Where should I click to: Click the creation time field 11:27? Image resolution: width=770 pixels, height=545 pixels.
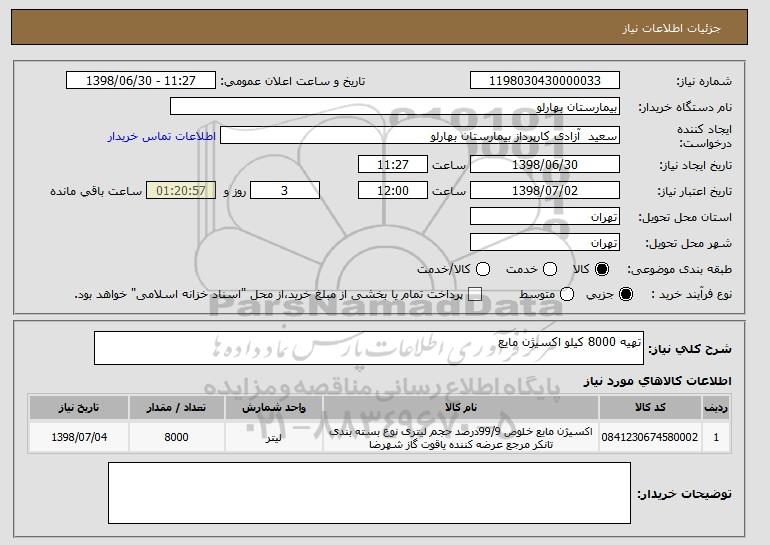[x=393, y=164]
